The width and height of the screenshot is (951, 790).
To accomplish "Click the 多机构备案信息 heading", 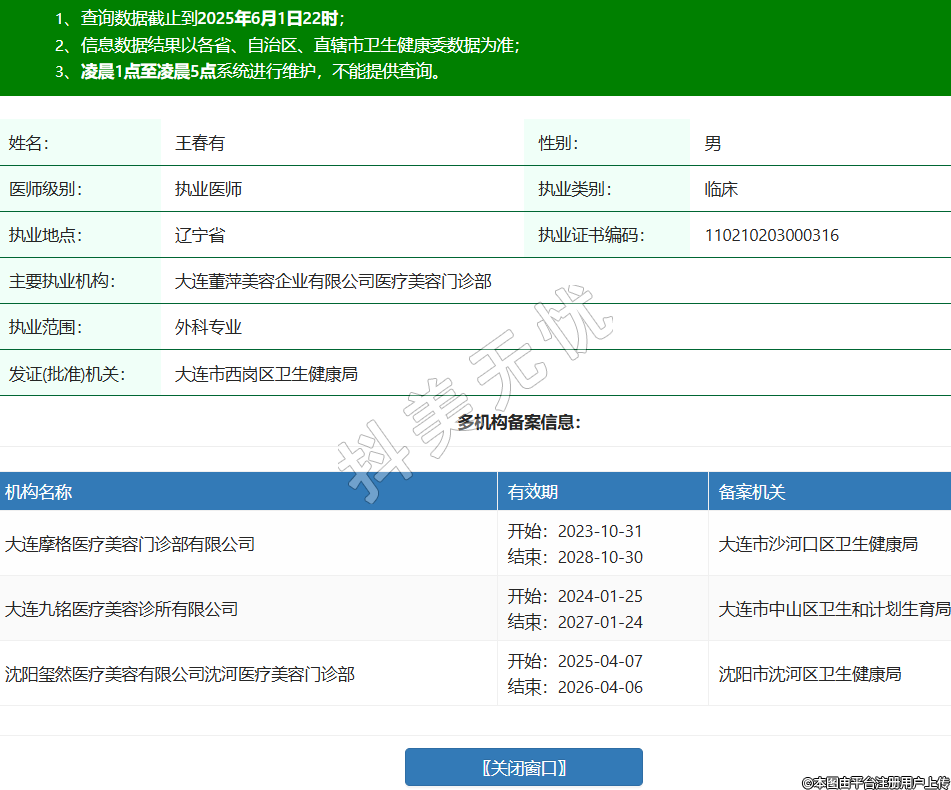I will (x=519, y=422).
